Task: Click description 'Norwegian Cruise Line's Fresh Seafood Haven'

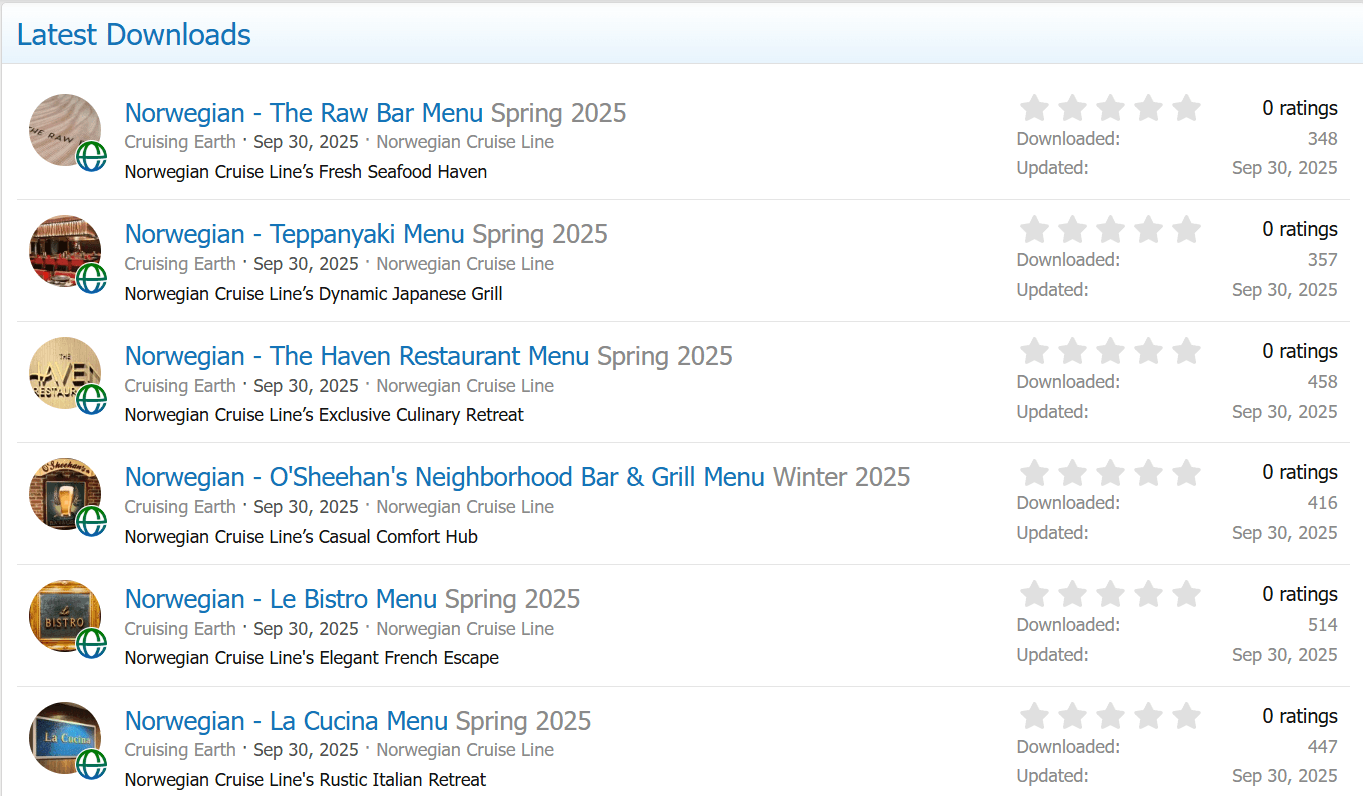Action: click(306, 172)
